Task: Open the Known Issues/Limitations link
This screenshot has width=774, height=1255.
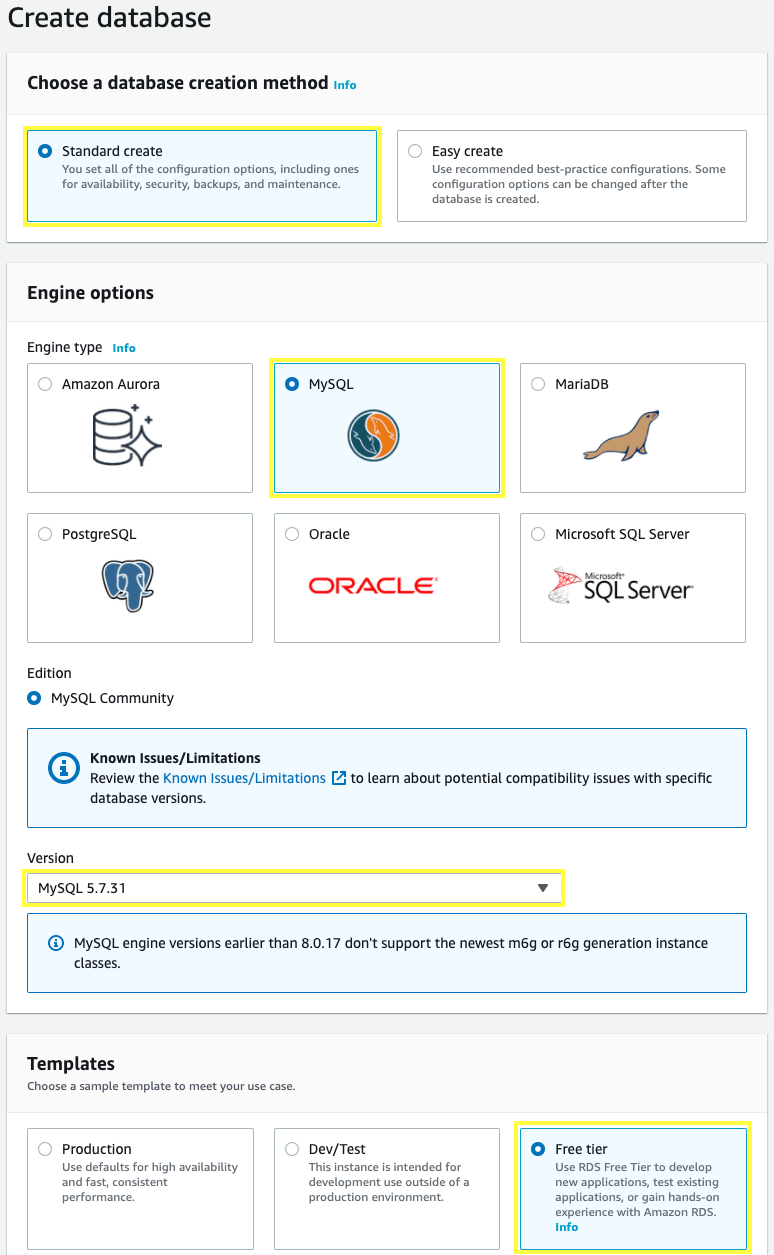Action: click(244, 778)
